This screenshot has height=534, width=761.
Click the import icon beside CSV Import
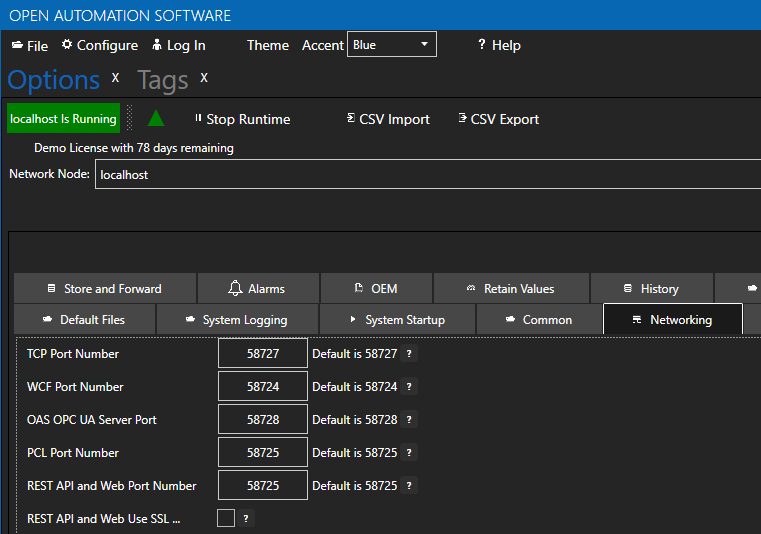pyautogui.click(x=351, y=118)
